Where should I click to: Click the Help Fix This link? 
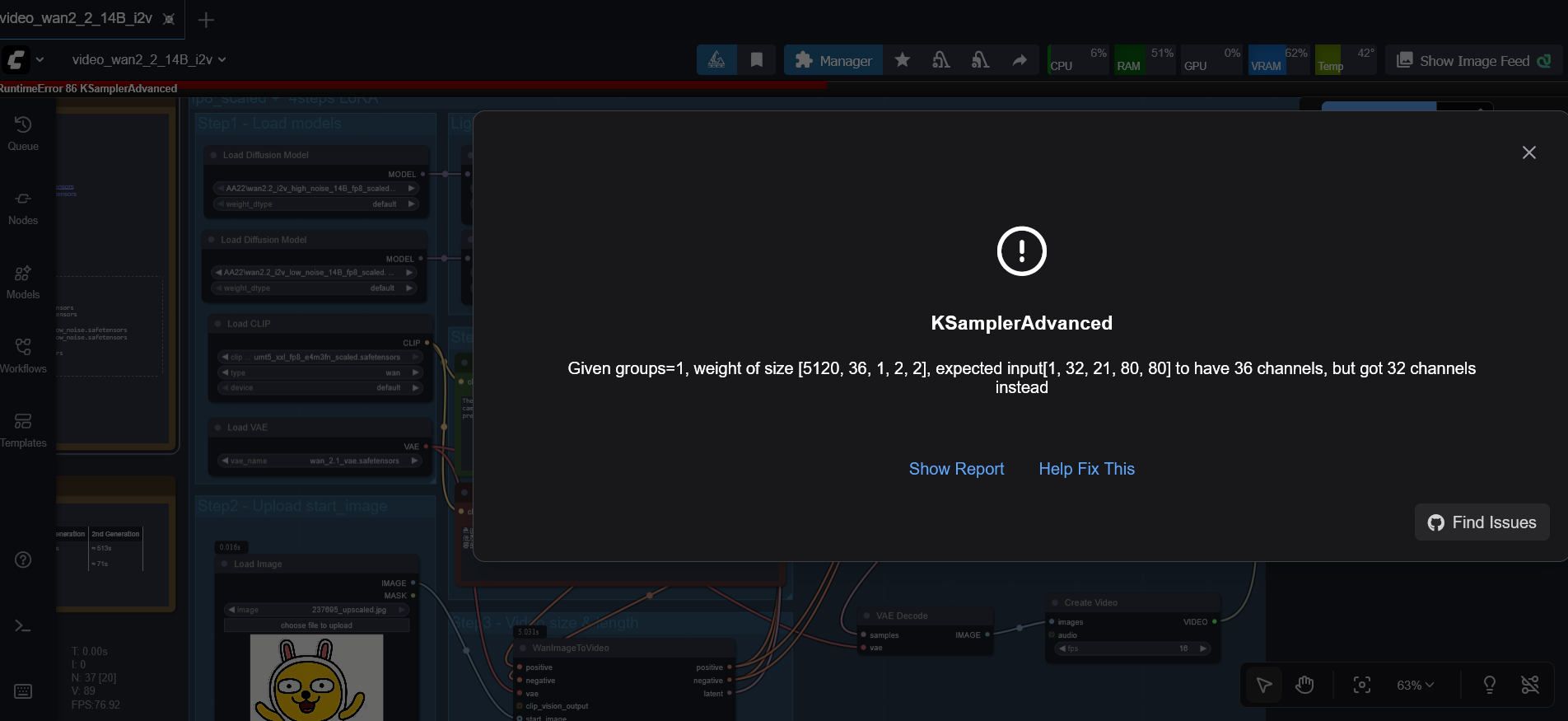pos(1086,469)
